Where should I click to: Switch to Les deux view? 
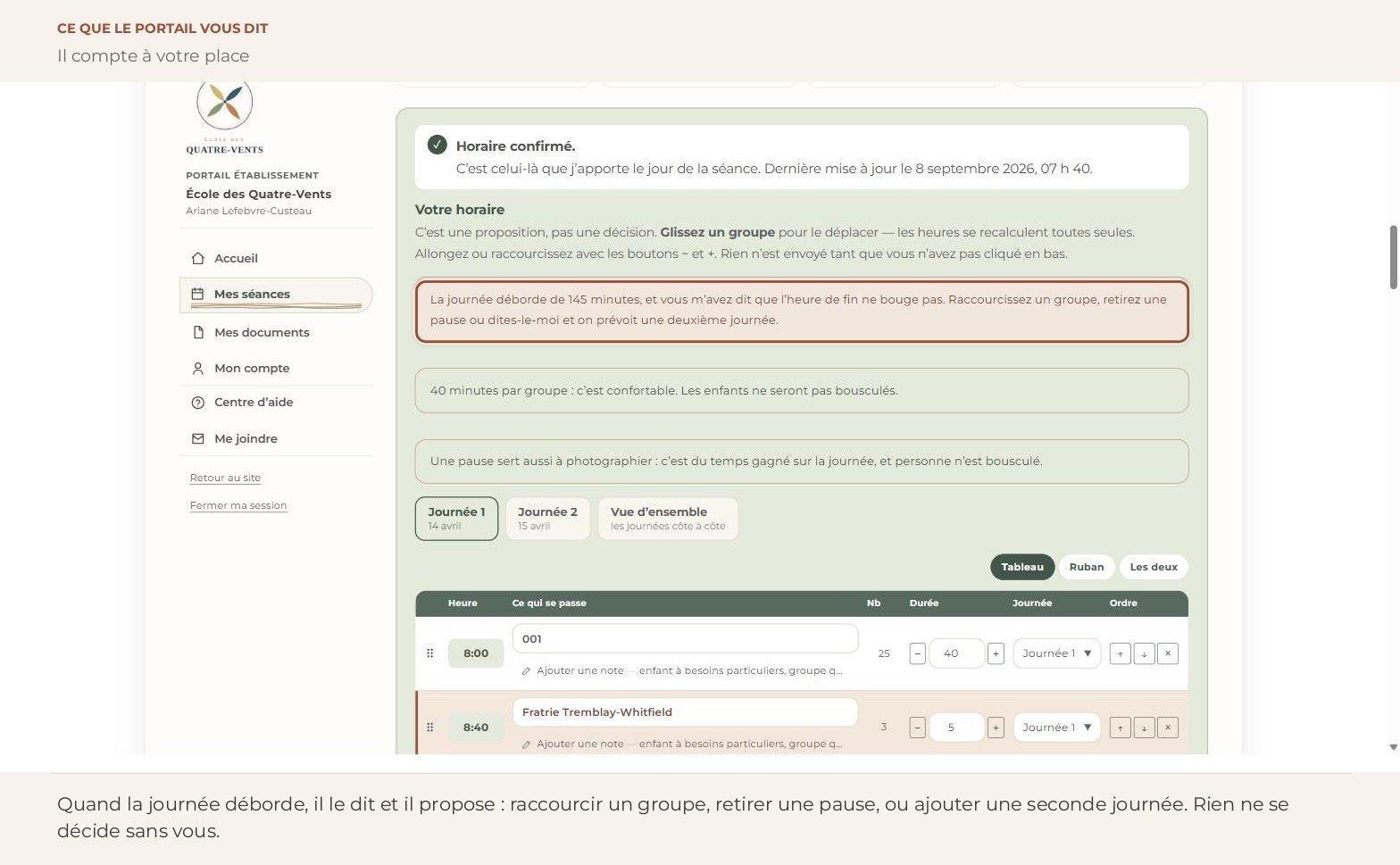coord(1154,567)
